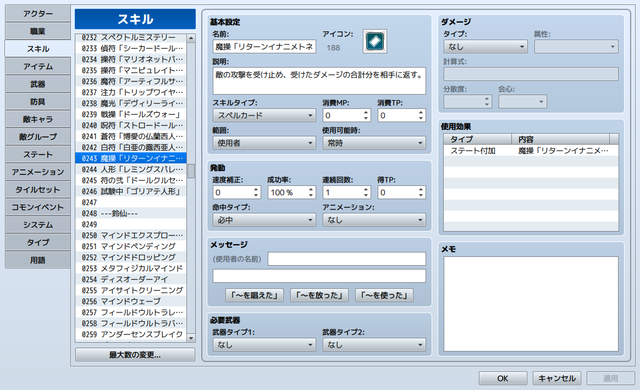Open the 用語 tab
Screen dimensions: 640x390
pos(38,260)
